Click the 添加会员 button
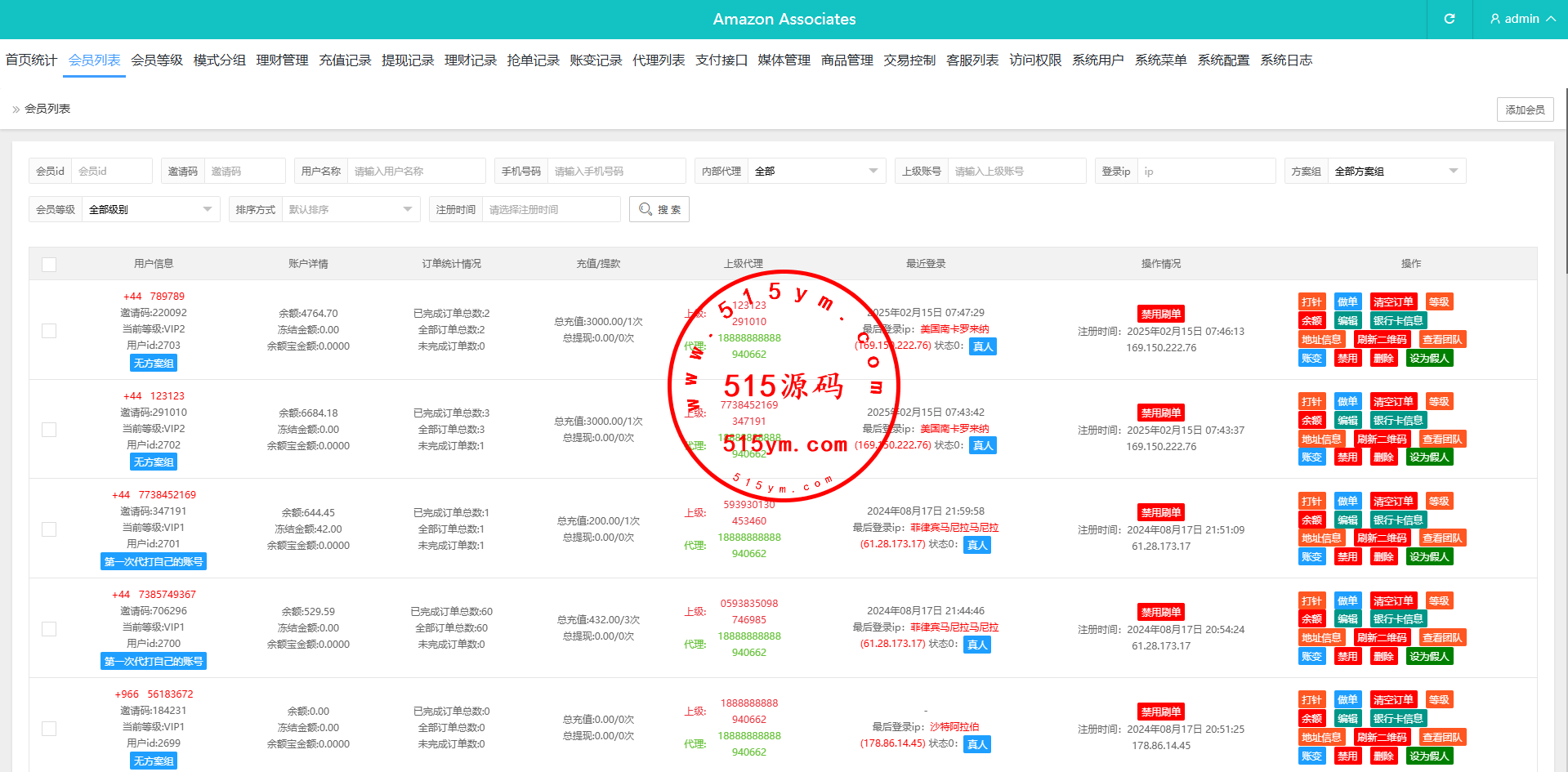The width and height of the screenshot is (1568, 772). [x=1525, y=109]
